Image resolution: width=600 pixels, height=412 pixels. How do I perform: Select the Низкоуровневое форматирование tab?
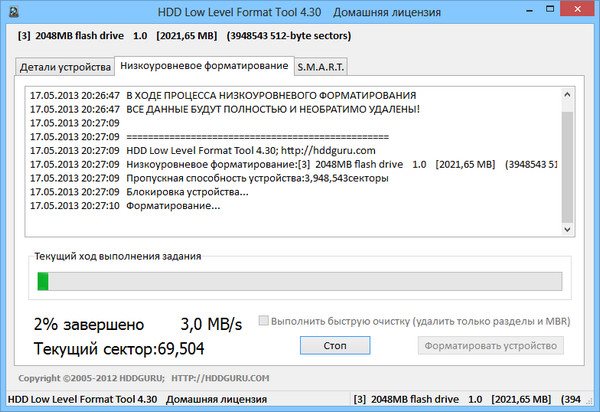coord(202,67)
